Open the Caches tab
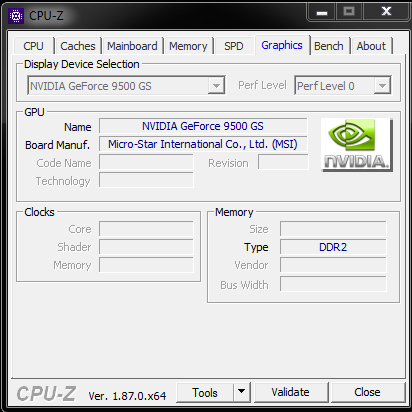The height and width of the screenshot is (412, 412). [78, 46]
